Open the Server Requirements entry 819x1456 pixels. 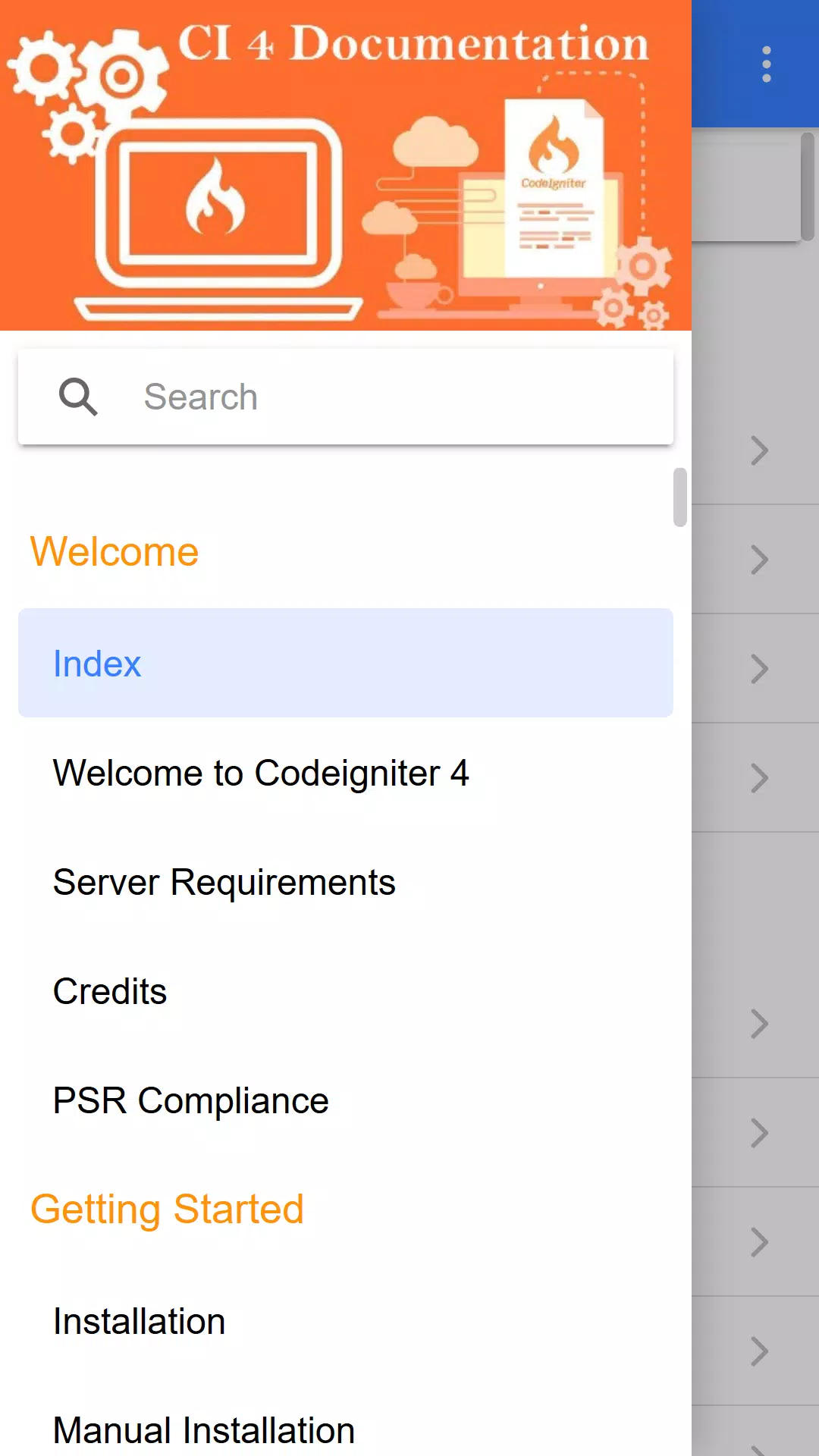pos(346,882)
